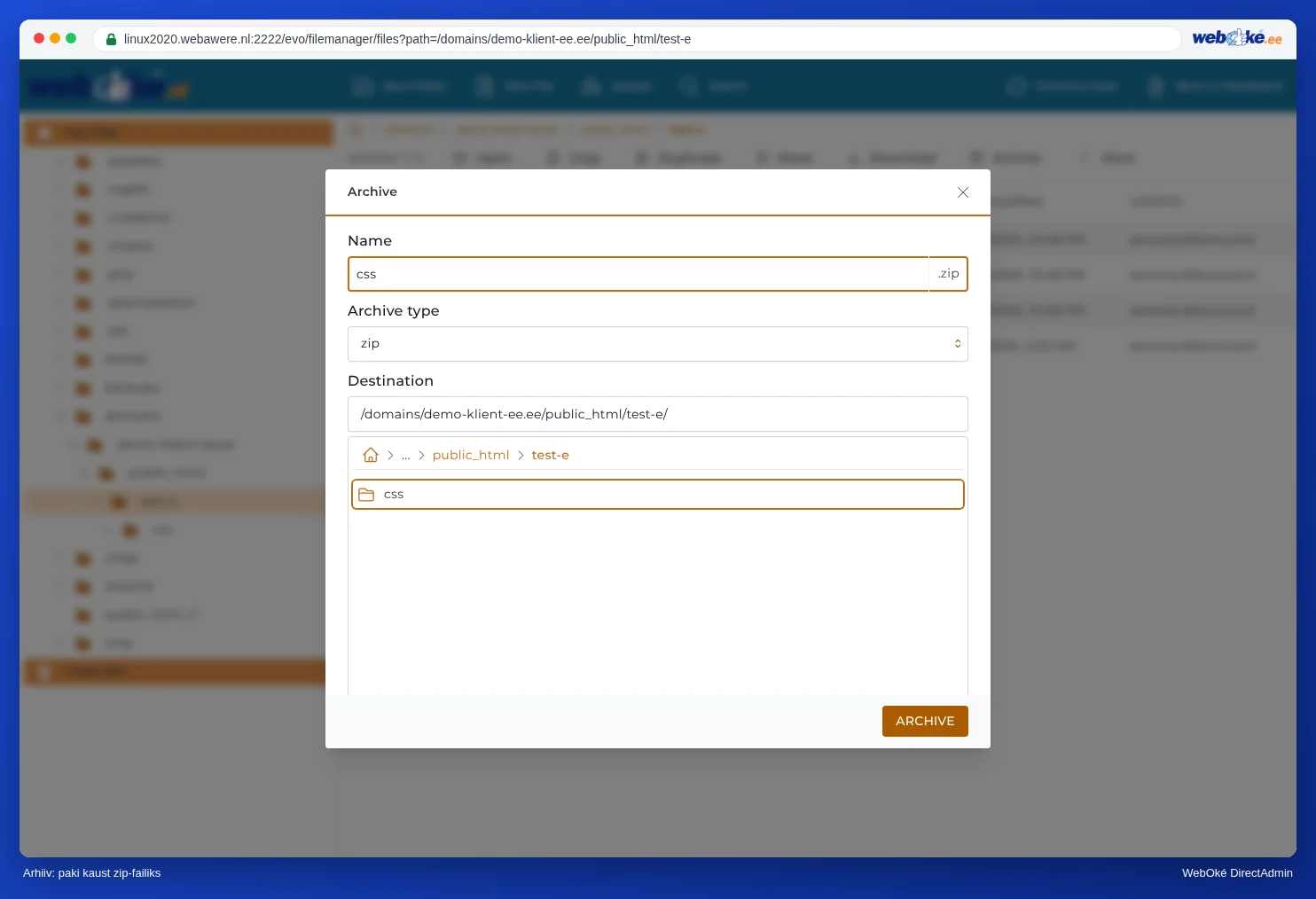Click the home icon in destination breadcrumb
1316x899 pixels.
371,455
